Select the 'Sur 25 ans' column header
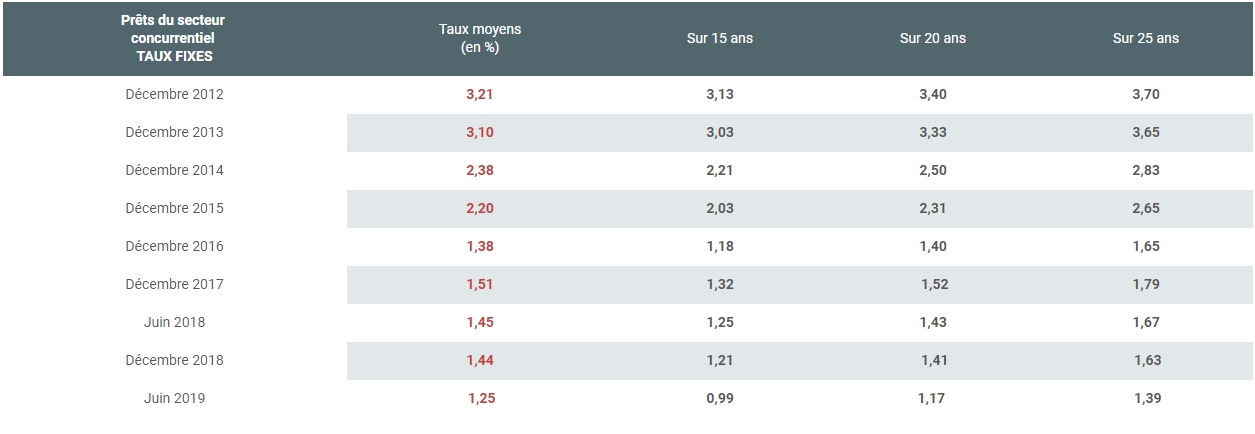This screenshot has width=1255, height=434. [1146, 38]
